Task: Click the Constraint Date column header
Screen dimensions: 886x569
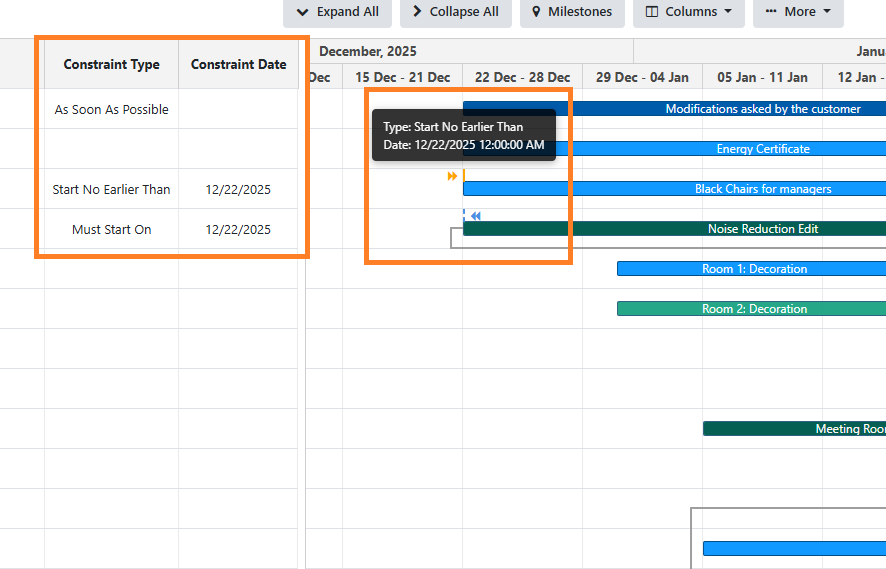Action: [x=238, y=64]
